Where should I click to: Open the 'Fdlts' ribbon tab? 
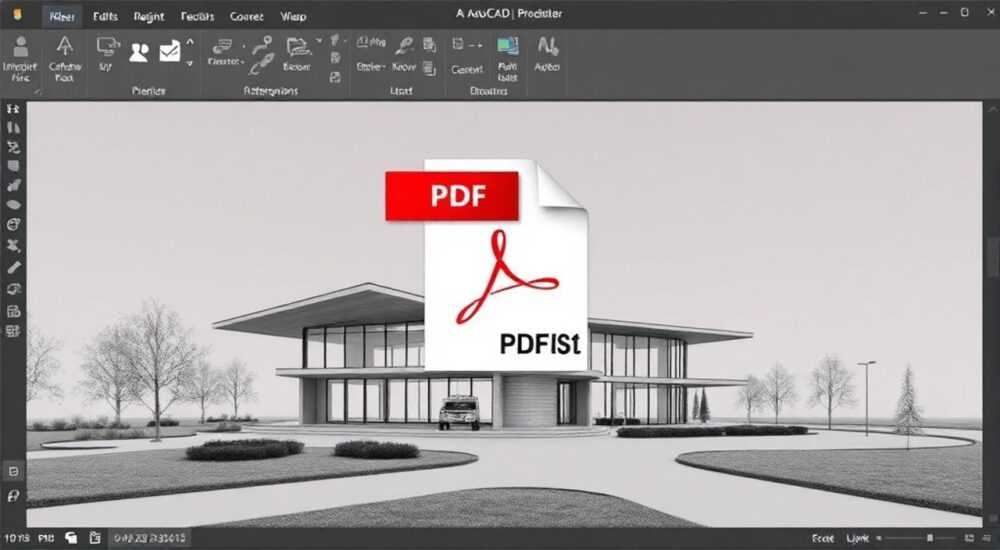105,17
